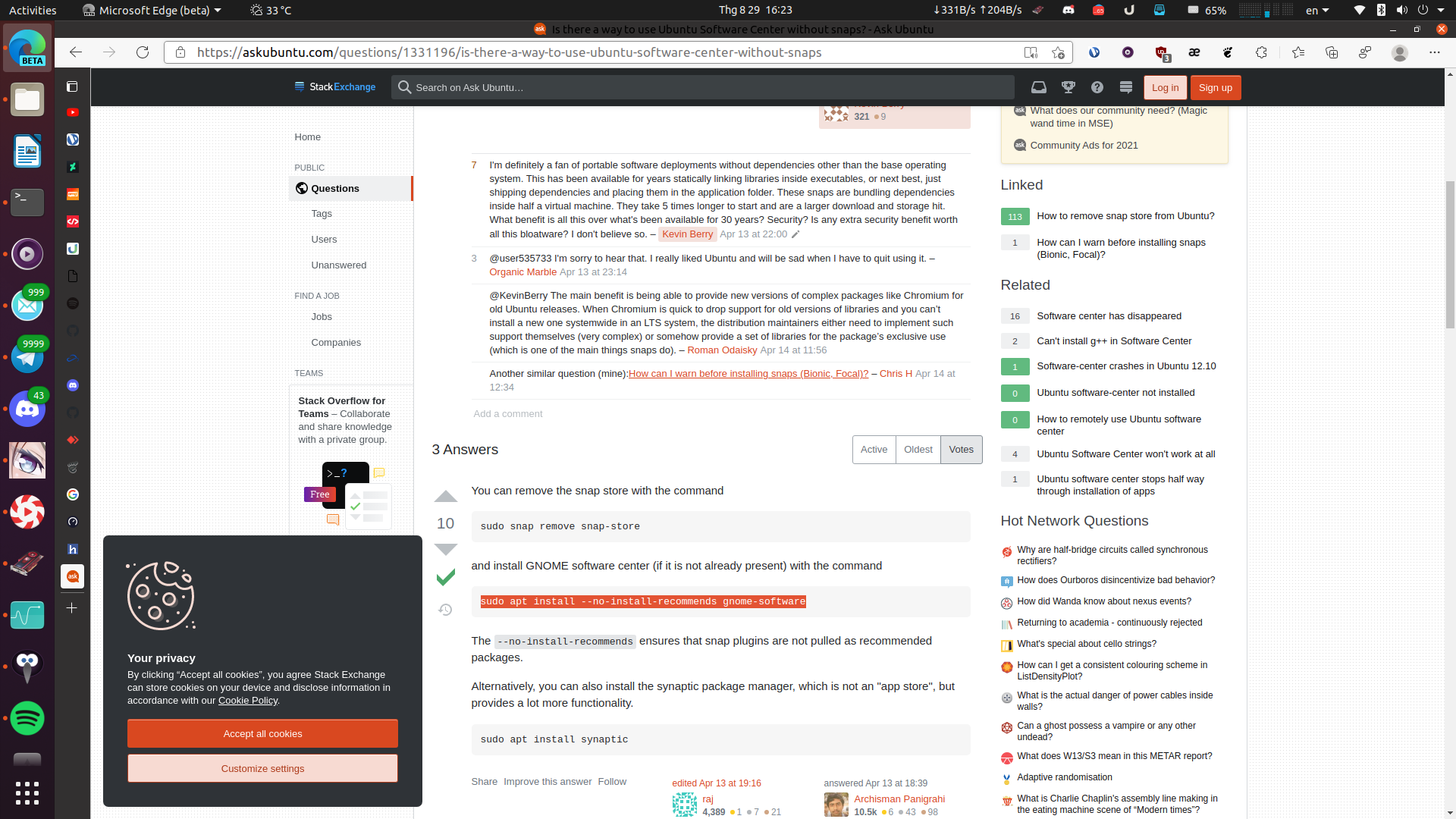Viewport: 1456px width, 819px height.
Task: Open Terminal from the Ubuntu dock
Action: 27,202
